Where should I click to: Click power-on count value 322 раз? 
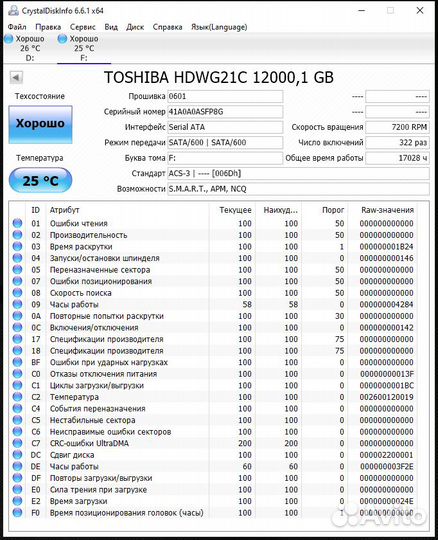tap(397, 143)
